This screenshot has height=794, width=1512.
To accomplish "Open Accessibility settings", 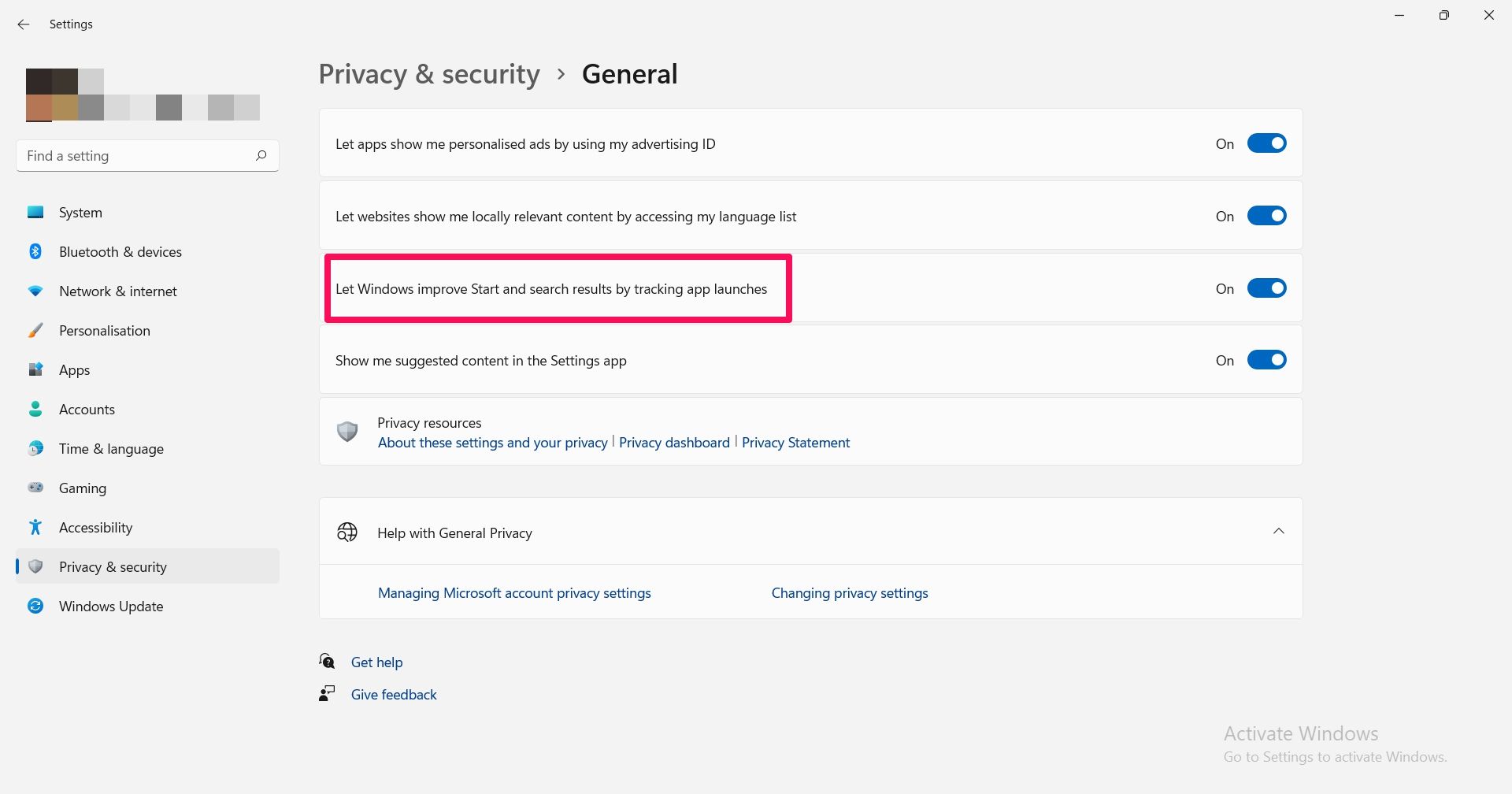I will pyautogui.click(x=147, y=527).
